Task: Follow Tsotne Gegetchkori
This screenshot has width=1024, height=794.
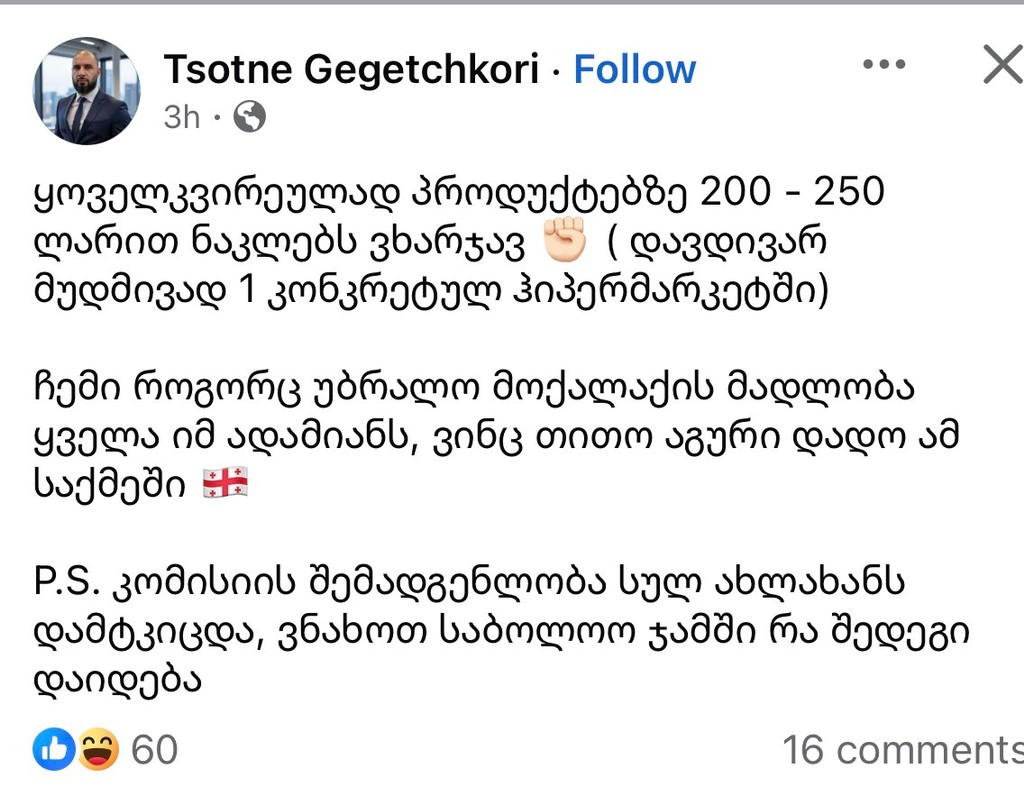Action: click(634, 69)
